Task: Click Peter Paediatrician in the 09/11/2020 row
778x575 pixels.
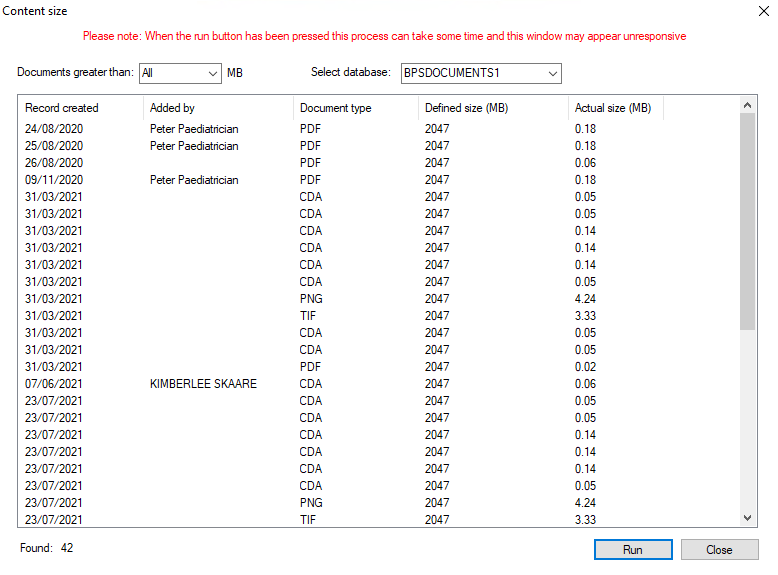Action: coord(194,180)
